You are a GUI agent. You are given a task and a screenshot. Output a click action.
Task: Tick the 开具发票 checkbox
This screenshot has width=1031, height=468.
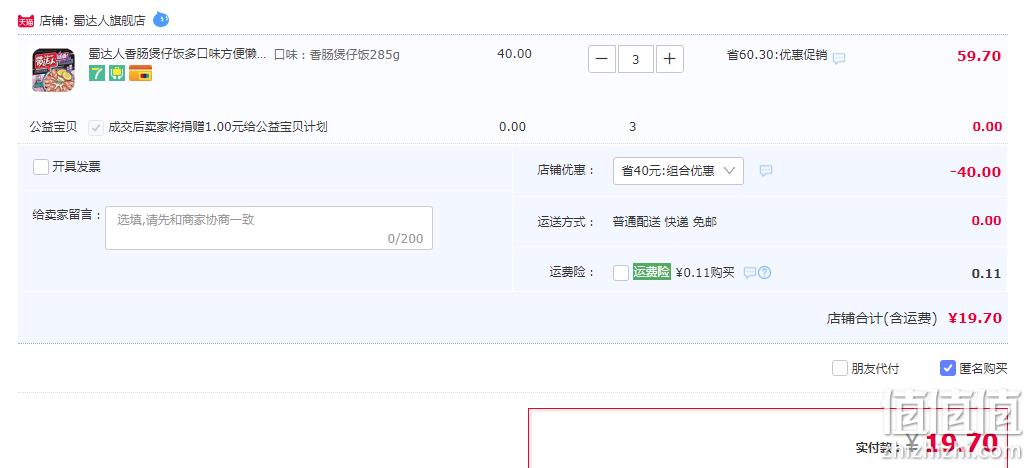coord(41,167)
